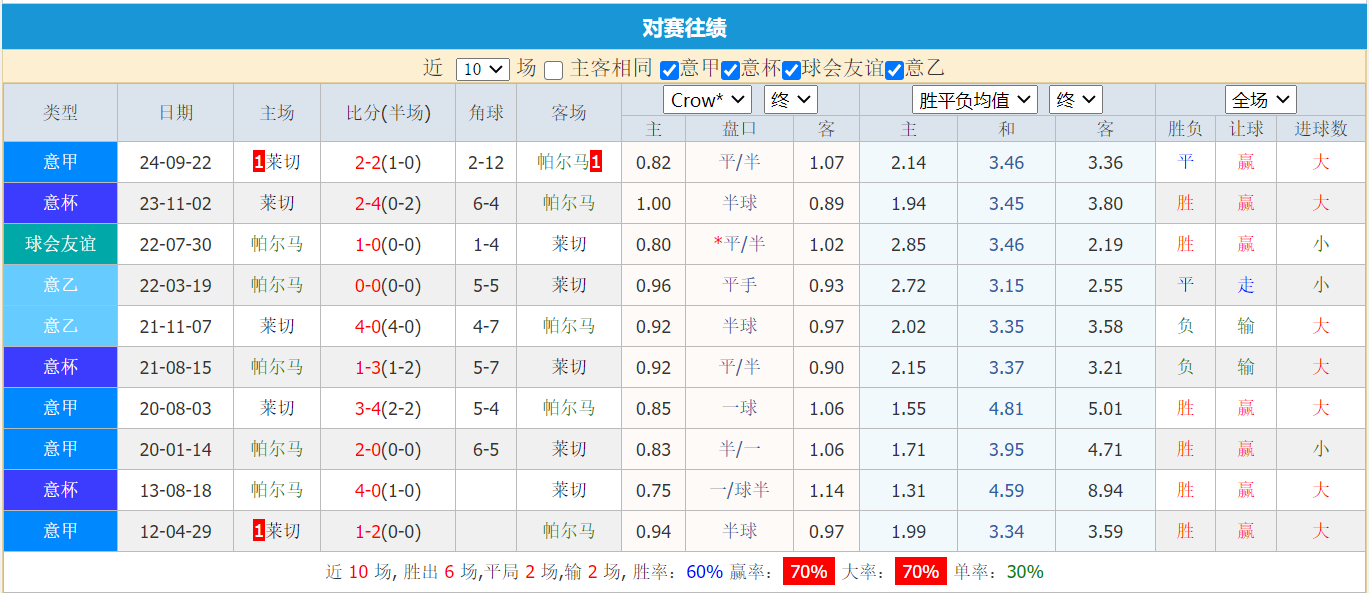Open the match count dropdown showing 10

(x=483, y=68)
